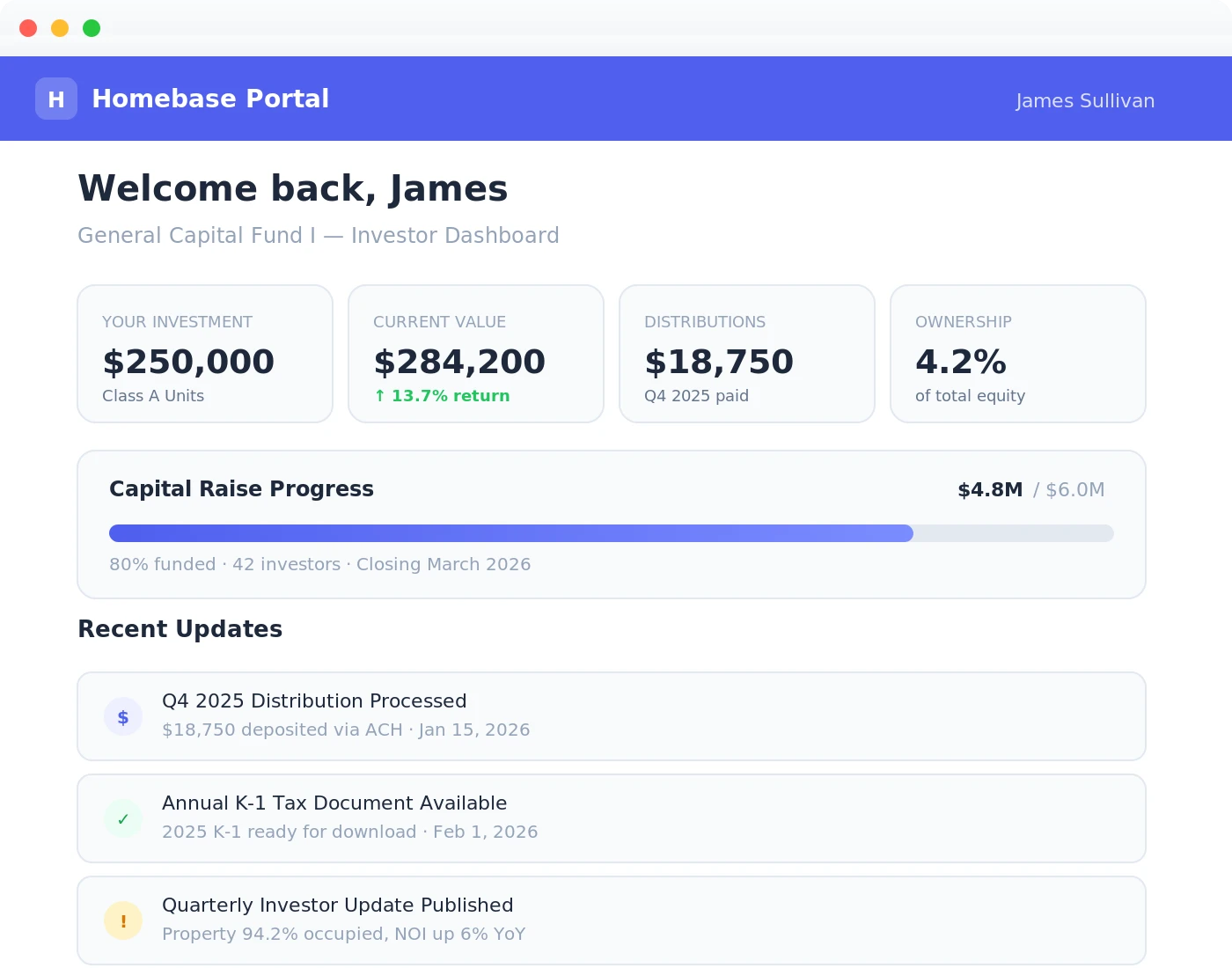Open "Quarterly Investor Update Published" entry
1232x968 pixels.
pos(612,920)
